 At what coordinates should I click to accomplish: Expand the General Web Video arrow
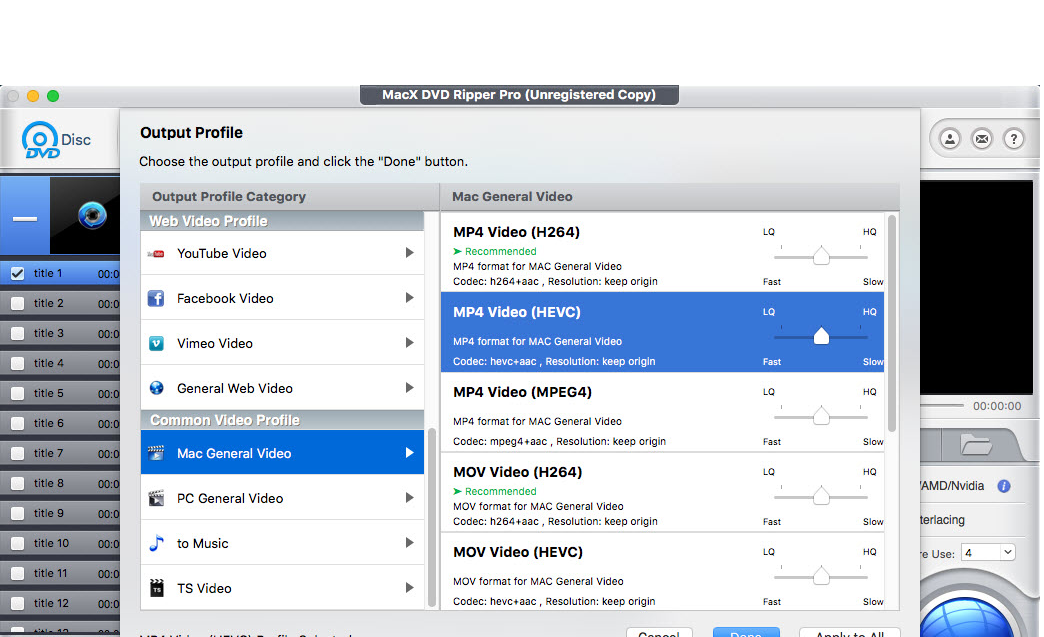409,388
